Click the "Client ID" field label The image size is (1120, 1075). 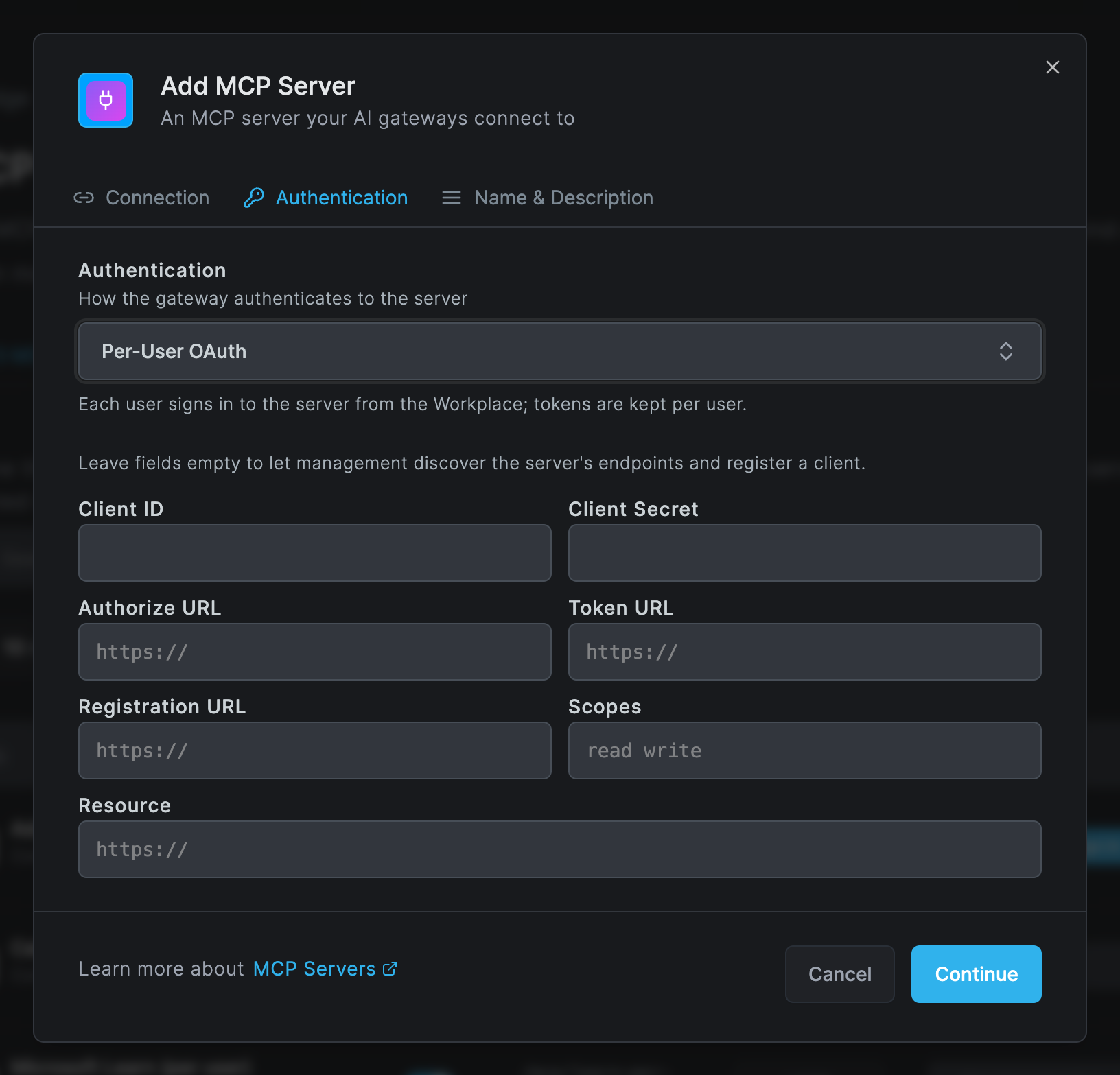tap(121, 509)
